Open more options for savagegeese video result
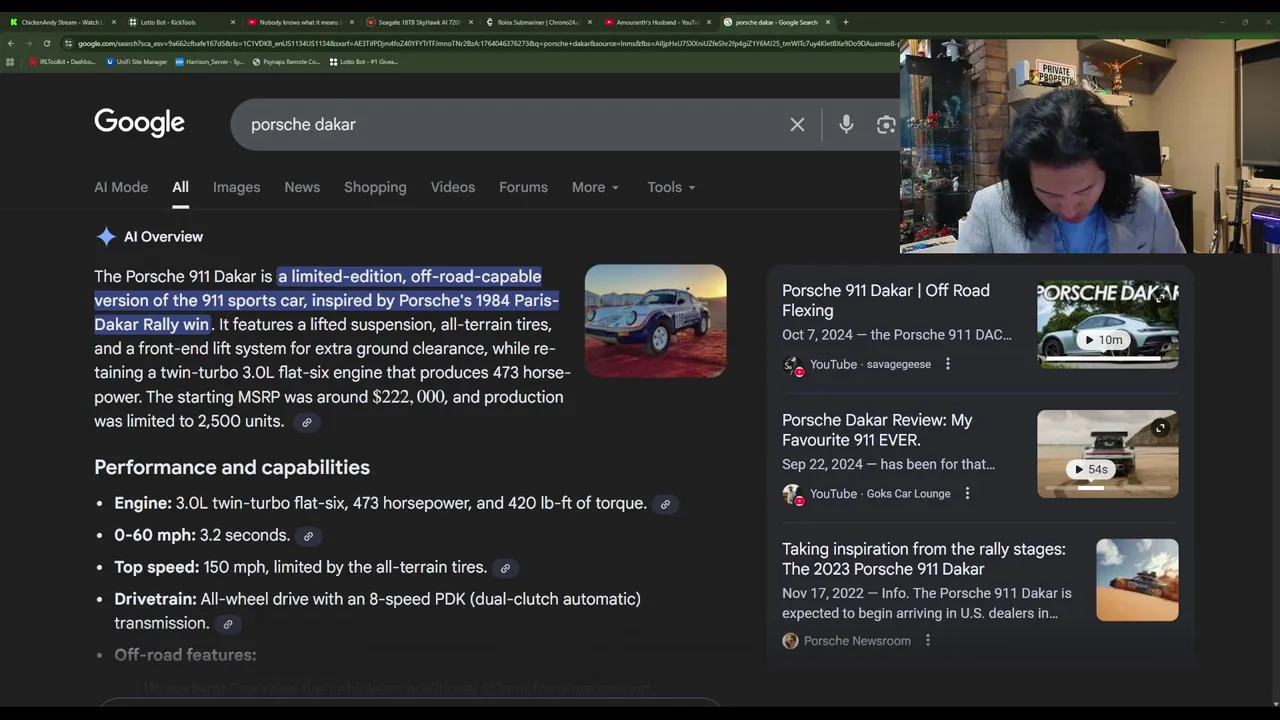 click(x=948, y=364)
